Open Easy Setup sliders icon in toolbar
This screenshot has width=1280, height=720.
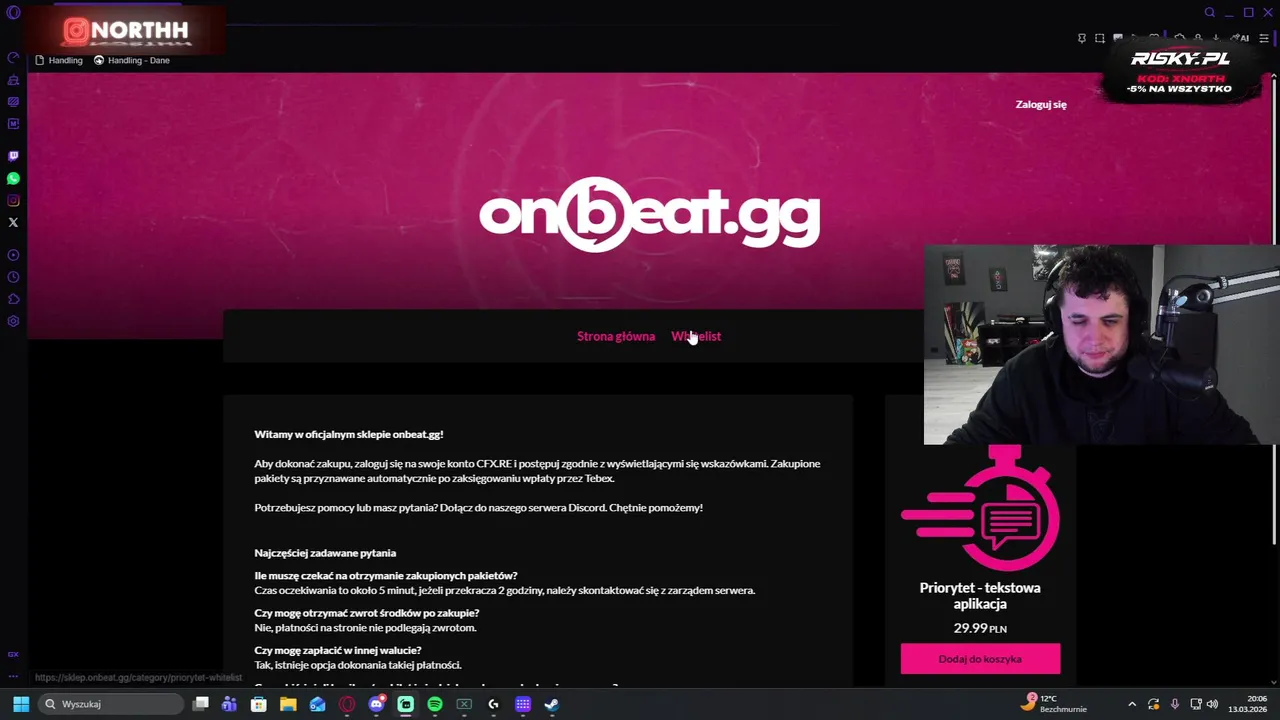pyautogui.click(x=1264, y=39)
